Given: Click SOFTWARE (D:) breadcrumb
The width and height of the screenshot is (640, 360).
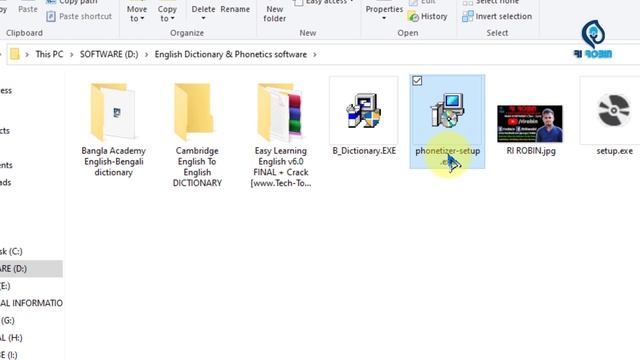Looking at the screenshot, I should [109, 54].
